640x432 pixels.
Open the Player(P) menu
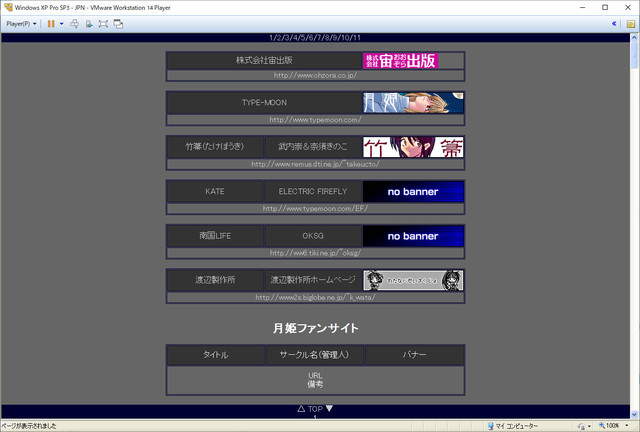21,24
